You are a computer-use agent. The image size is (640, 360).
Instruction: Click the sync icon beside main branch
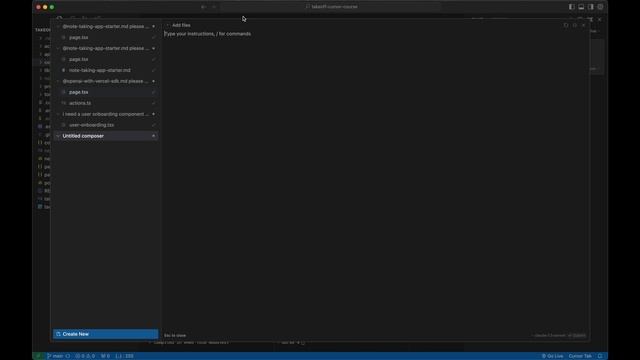[x=68, y=356]
